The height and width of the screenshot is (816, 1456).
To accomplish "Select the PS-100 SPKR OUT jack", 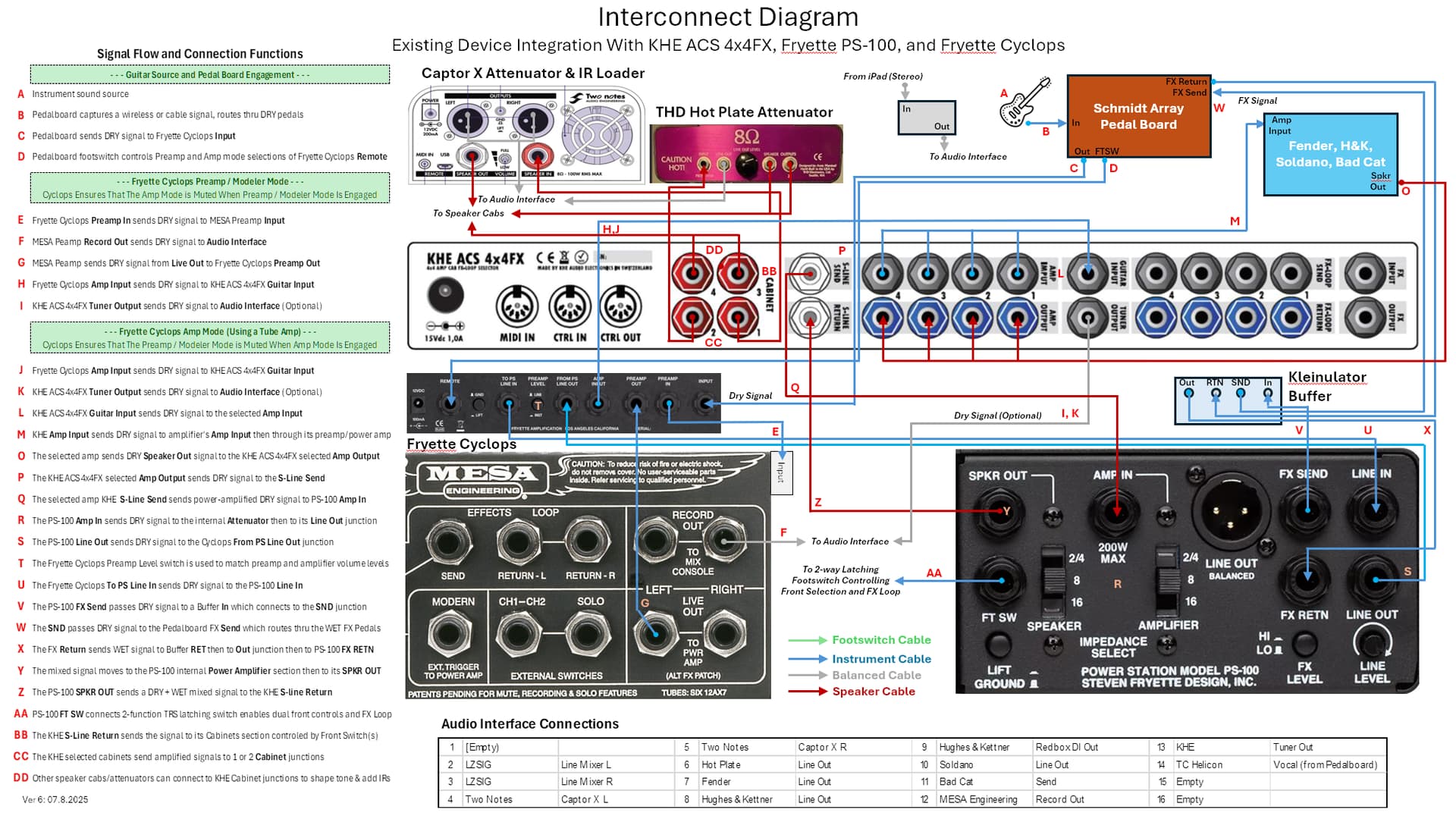I will [x=999, y=512].
